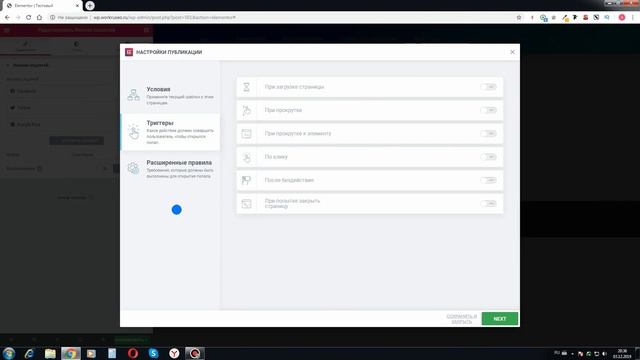Open the Условия (Conditions) section
The width and height of the screenshot is (640, 360).
[x=171, y=96]
